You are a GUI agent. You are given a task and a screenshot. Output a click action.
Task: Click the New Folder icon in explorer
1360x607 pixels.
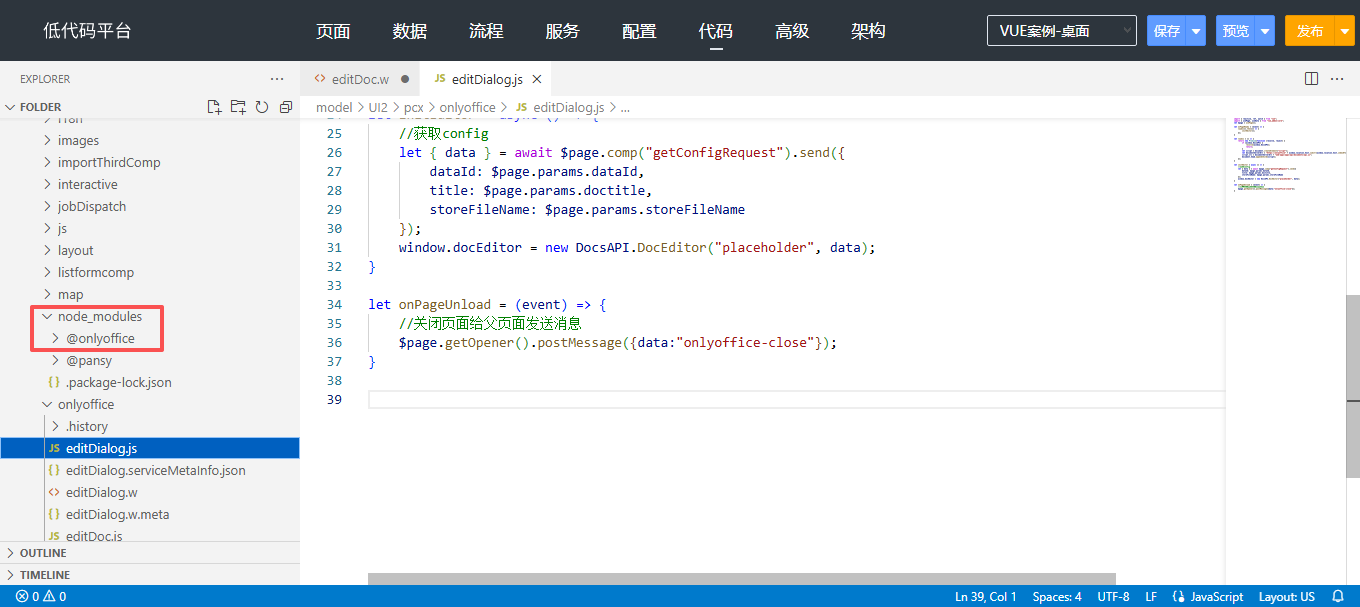pyautogui.click(x=238, y=107)
